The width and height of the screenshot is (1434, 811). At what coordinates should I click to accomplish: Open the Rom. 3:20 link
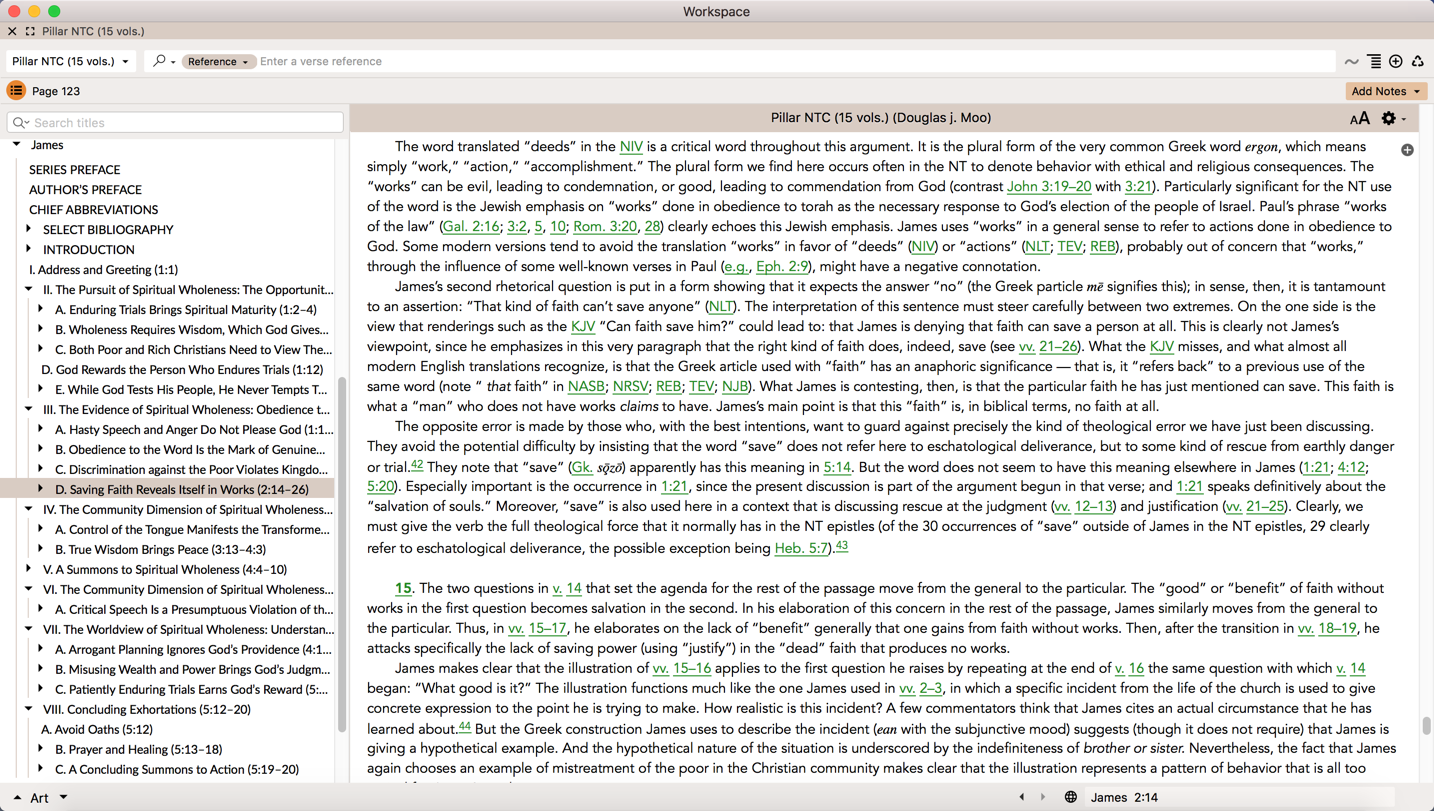coord(604,226)
